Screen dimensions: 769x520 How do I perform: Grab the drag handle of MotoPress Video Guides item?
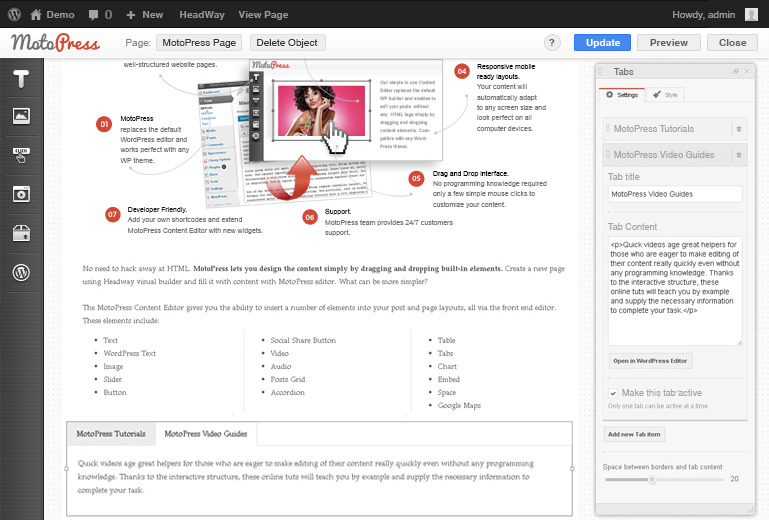[608, 155]
